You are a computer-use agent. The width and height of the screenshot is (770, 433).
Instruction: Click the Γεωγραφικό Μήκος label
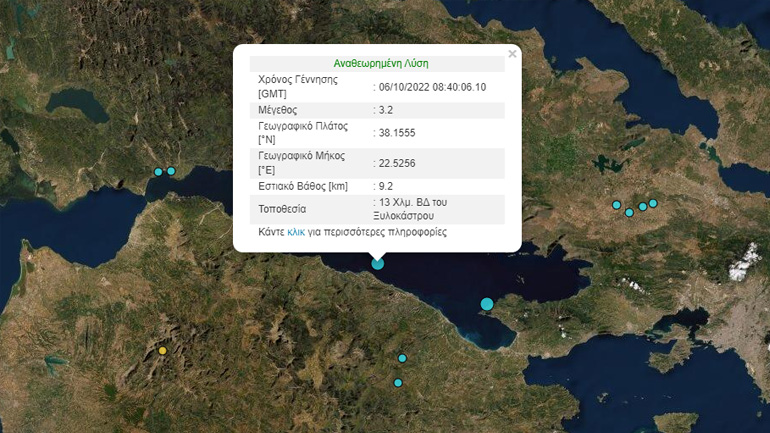(302, 163)
